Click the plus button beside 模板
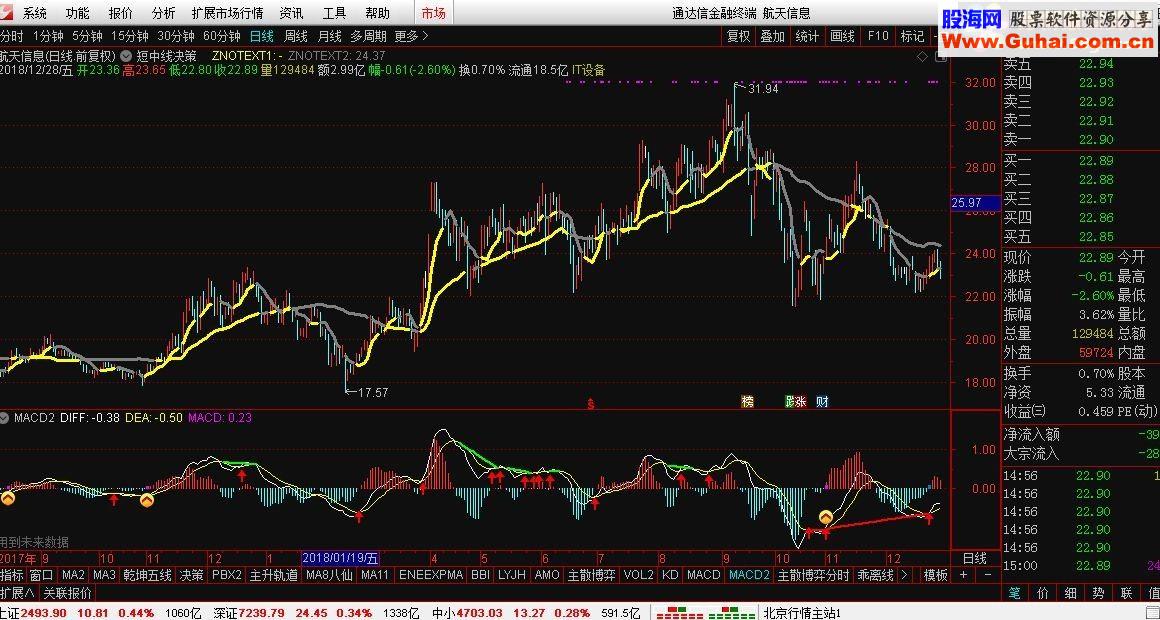Screen dimensions: 1160x620 point(963,575)
